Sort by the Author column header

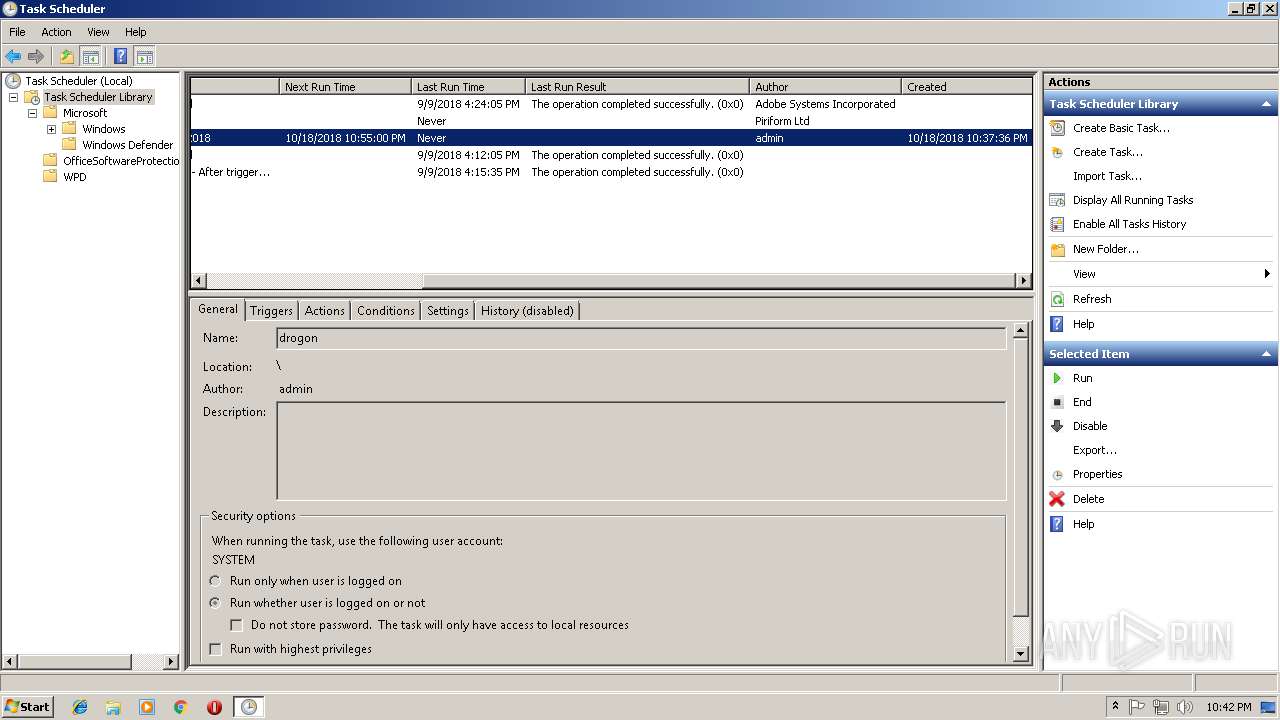[x=825, y=87]
